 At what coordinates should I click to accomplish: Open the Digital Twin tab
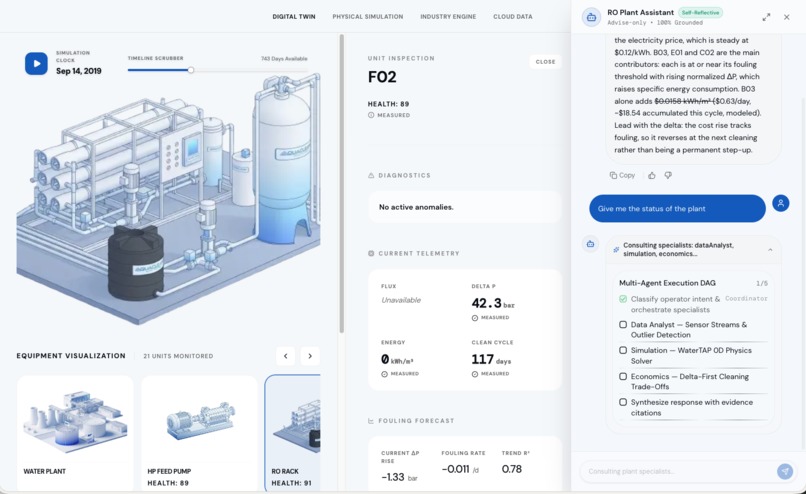[x=294, y=16]
